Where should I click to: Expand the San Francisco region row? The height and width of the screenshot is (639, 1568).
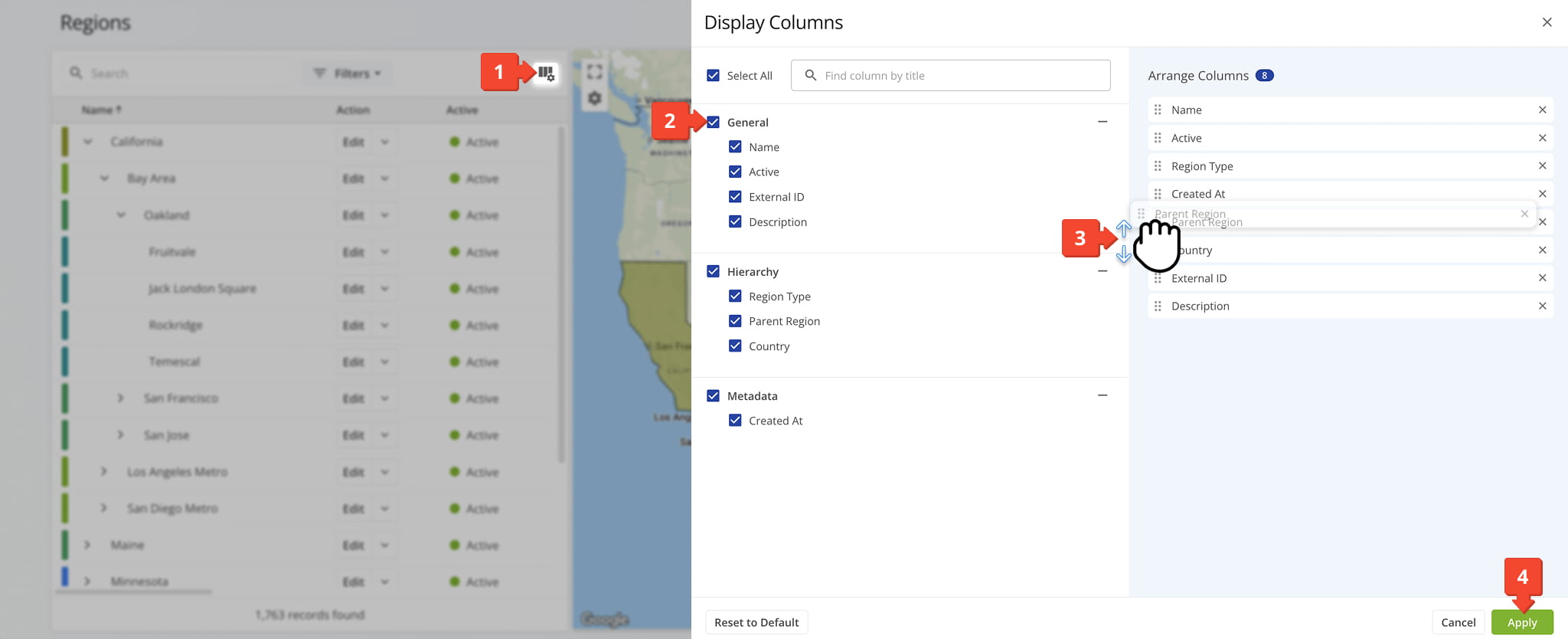coord(120,398)
